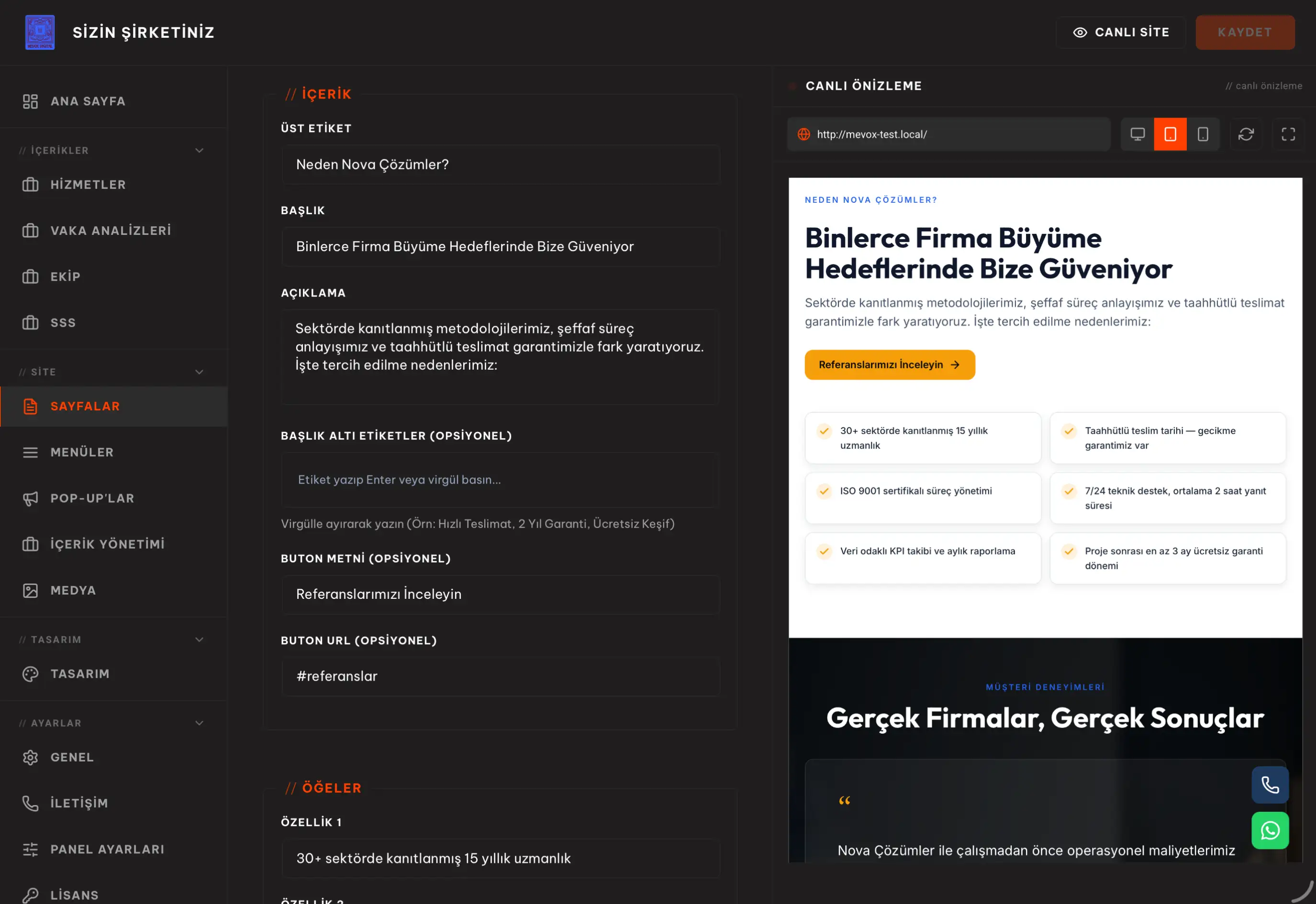The width and height of the screenshot is (1316, 904).
Task: Click the Tasarım palette icon
Action: click(30, 674)
